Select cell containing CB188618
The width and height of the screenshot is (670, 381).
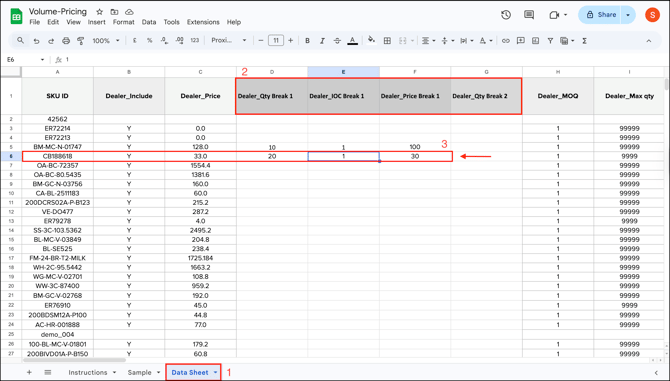point(57,156)
